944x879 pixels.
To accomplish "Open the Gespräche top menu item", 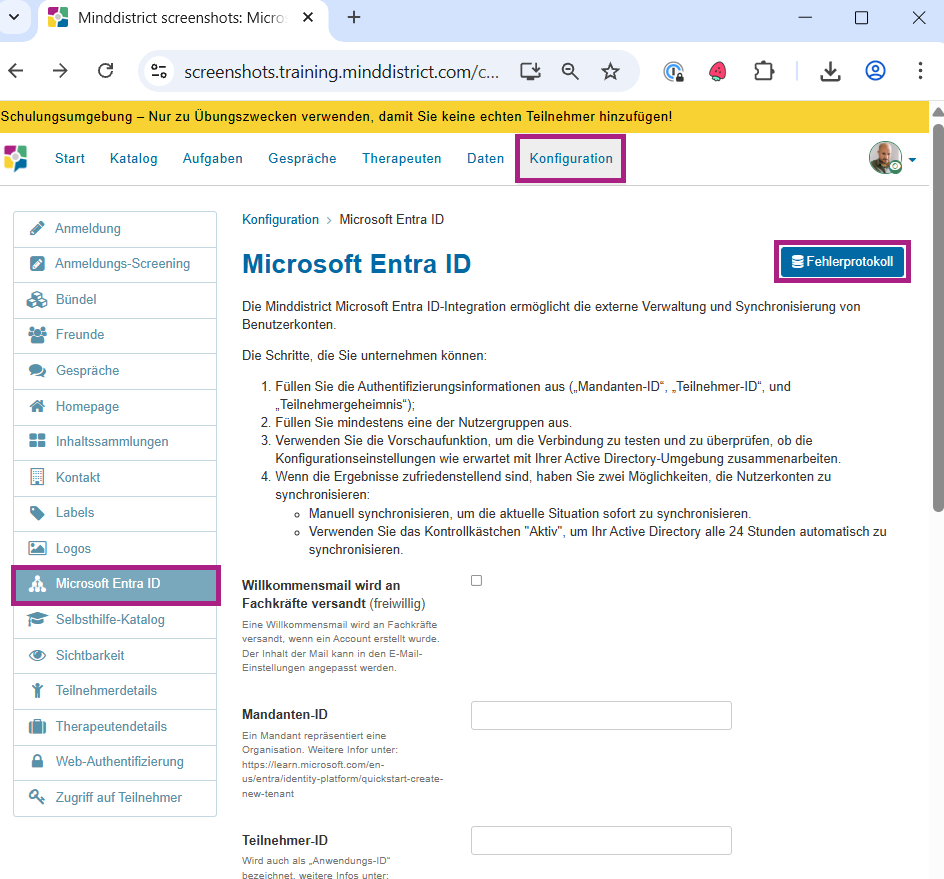I will [302, 158].
